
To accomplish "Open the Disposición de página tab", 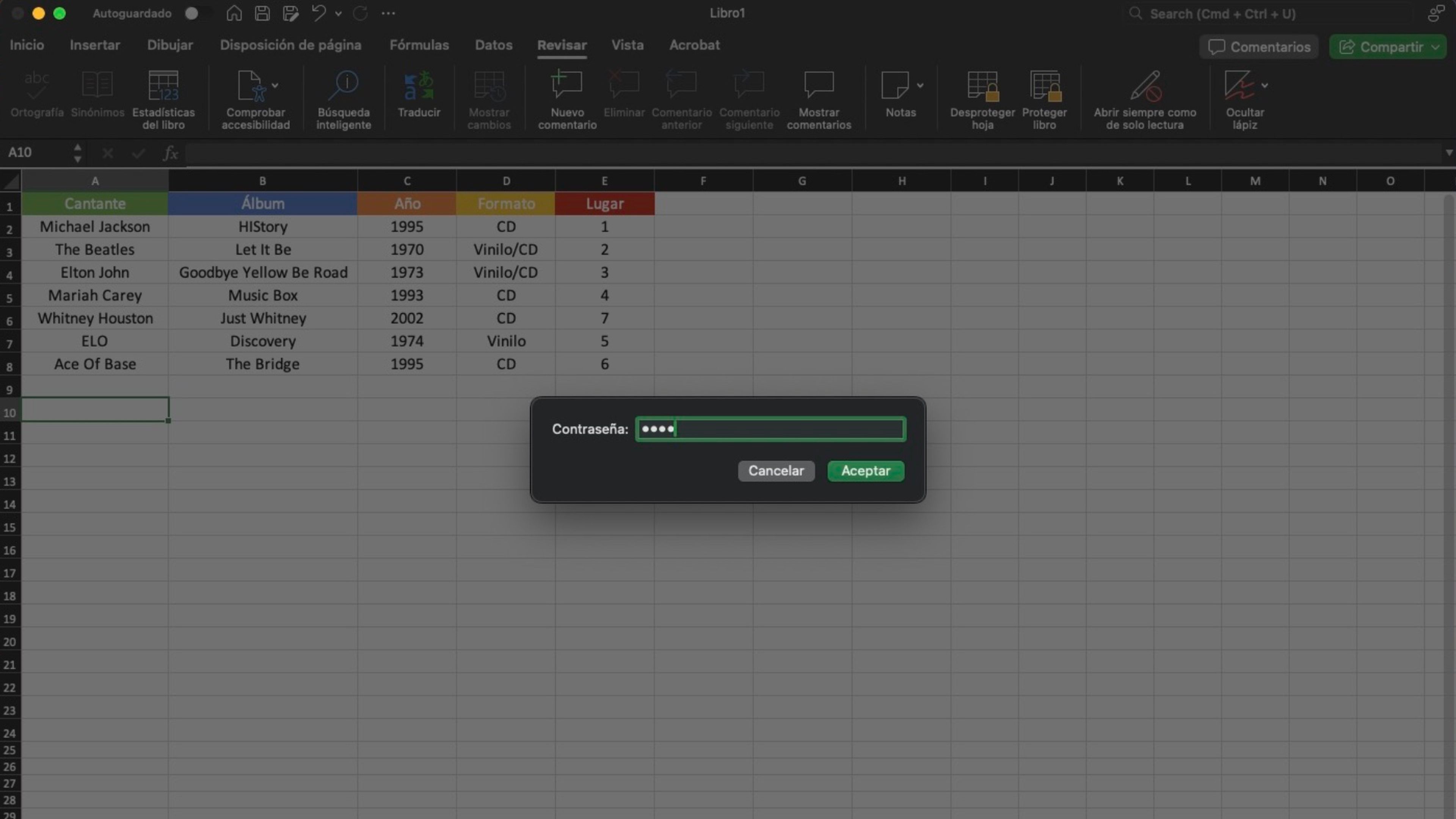I will click(x=290, y=45).
